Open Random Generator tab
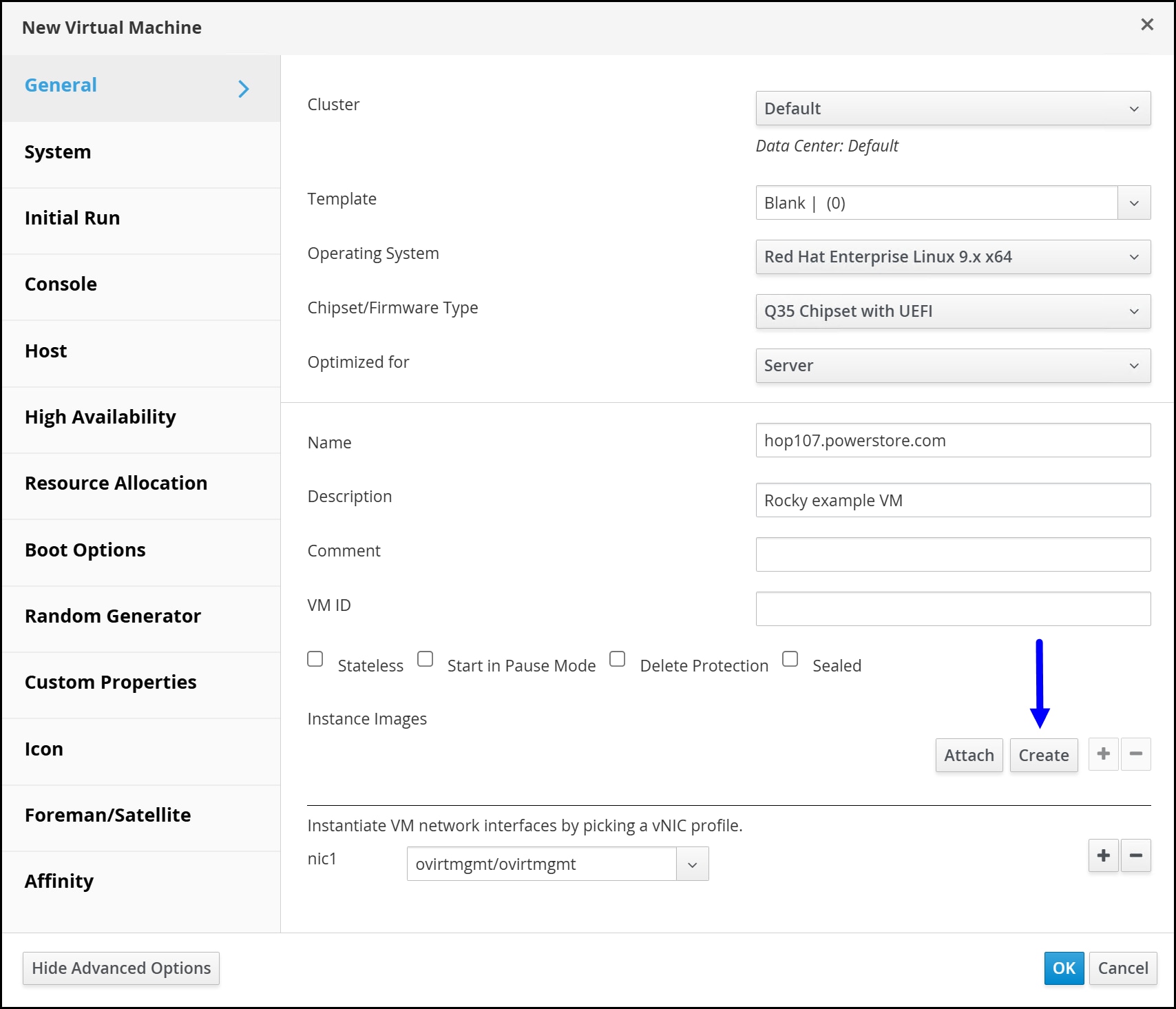This screenshot has height=1009, width=1176. tap(141, 619)
